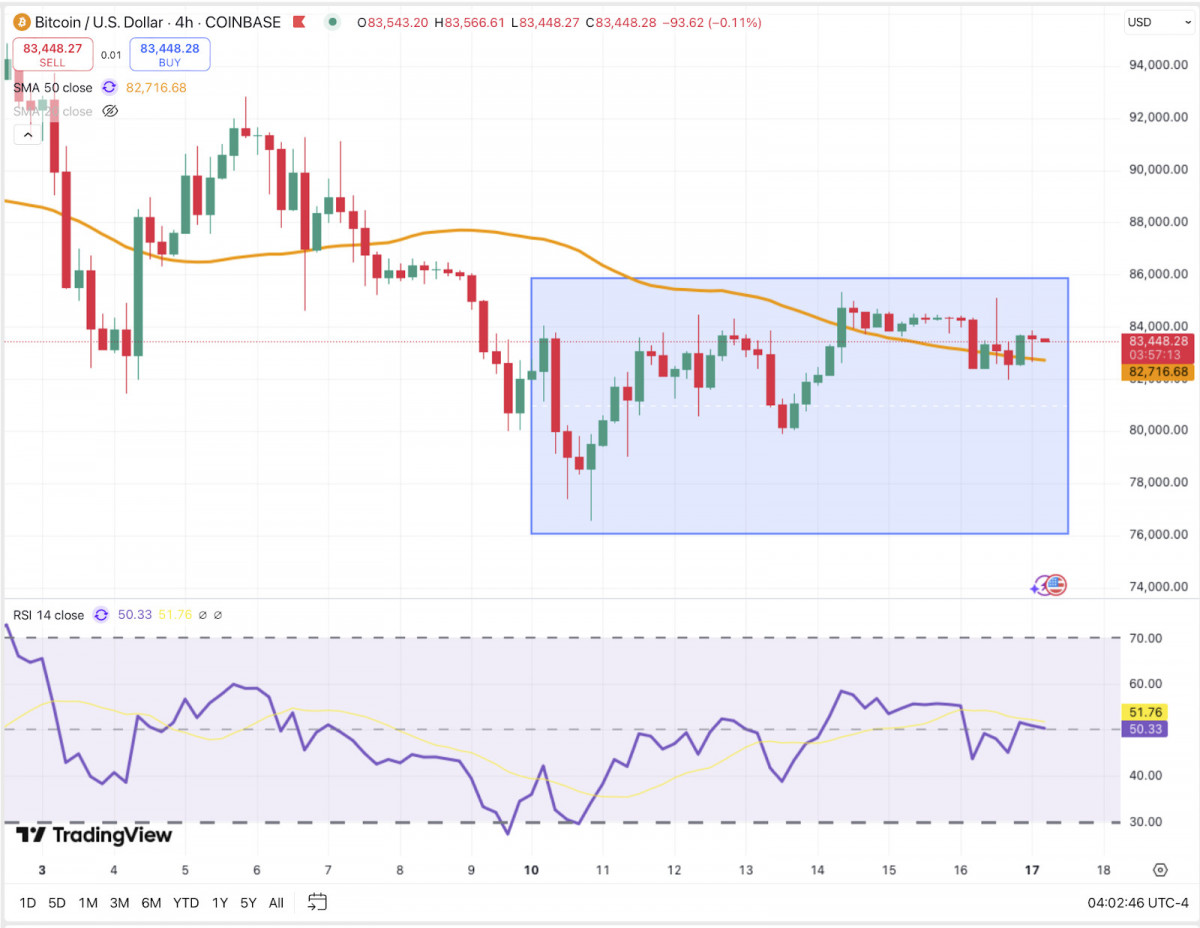Select the 3M time range
The width and height of the screenshot is (1200, 928).
[x=119, y=903]
